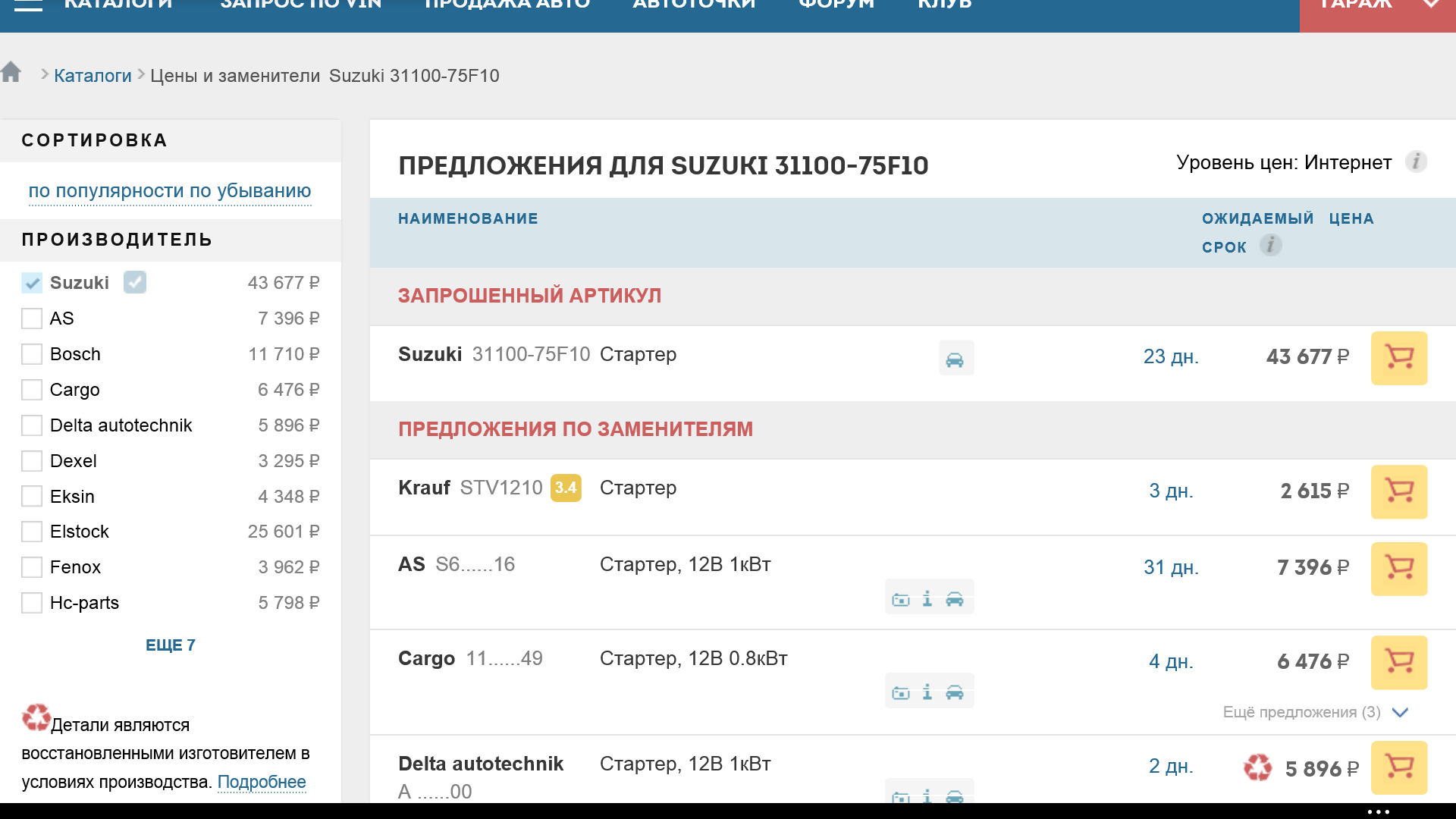Open info icon in AS row
Screen dimensions: 1456x819
(x=927, y=599)
